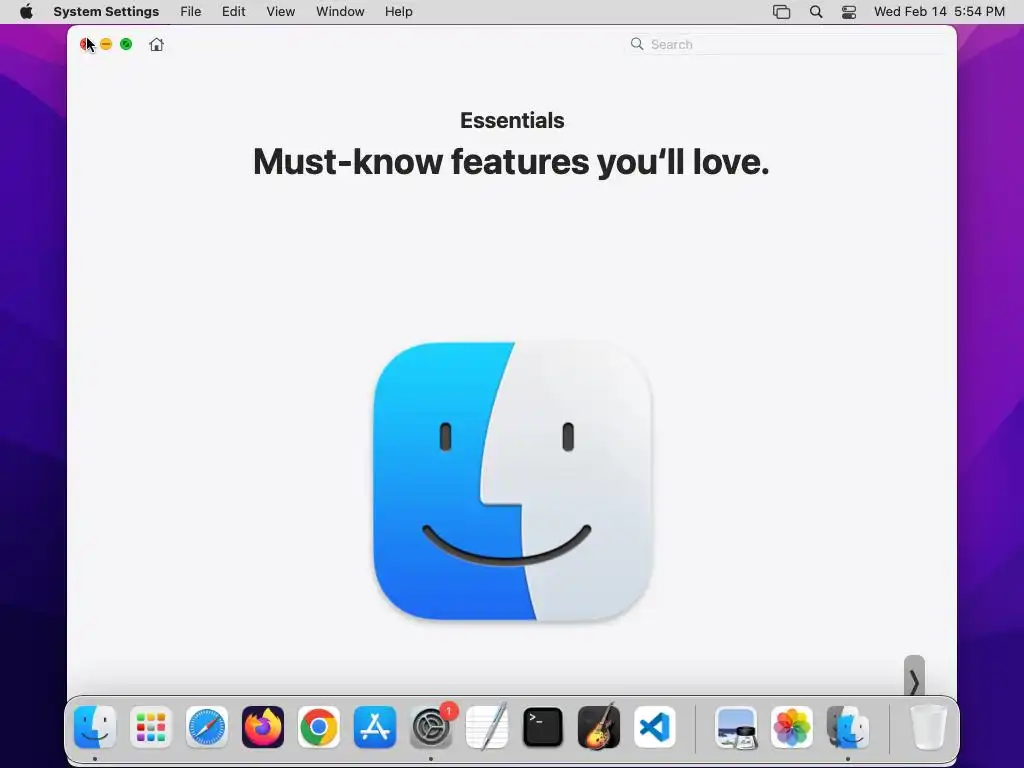Open the System Settings app menu

coord(106,12)
